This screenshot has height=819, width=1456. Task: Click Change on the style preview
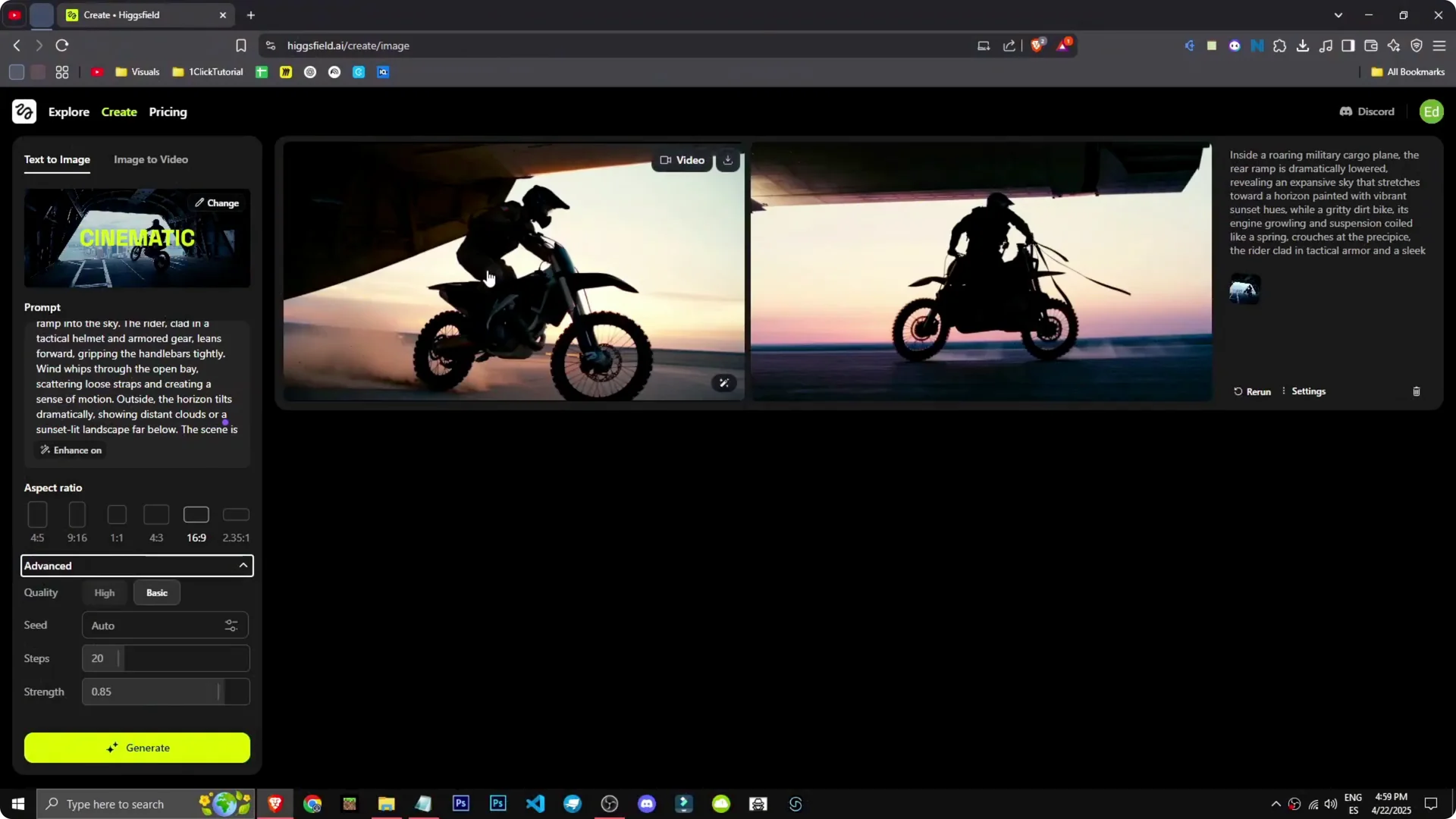(x=217, y=202)
